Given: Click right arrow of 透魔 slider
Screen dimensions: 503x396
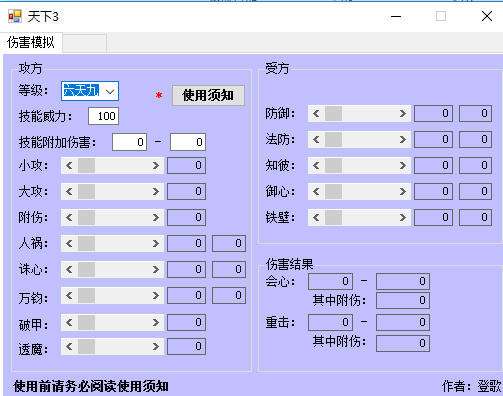Looking at the screenshot, I should [156, 347].
